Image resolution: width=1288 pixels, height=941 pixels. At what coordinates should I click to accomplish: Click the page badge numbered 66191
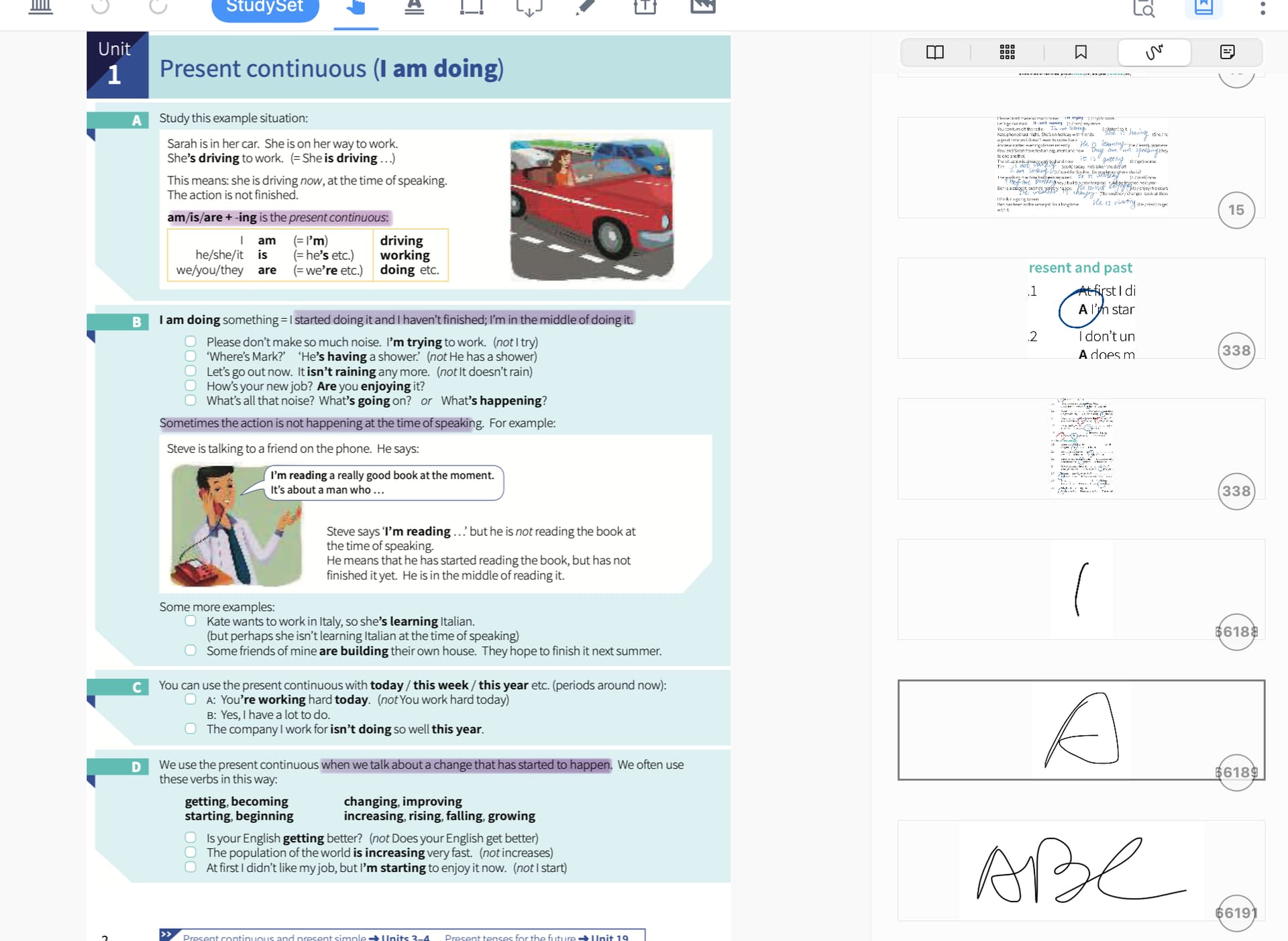tap(1236, 914)
